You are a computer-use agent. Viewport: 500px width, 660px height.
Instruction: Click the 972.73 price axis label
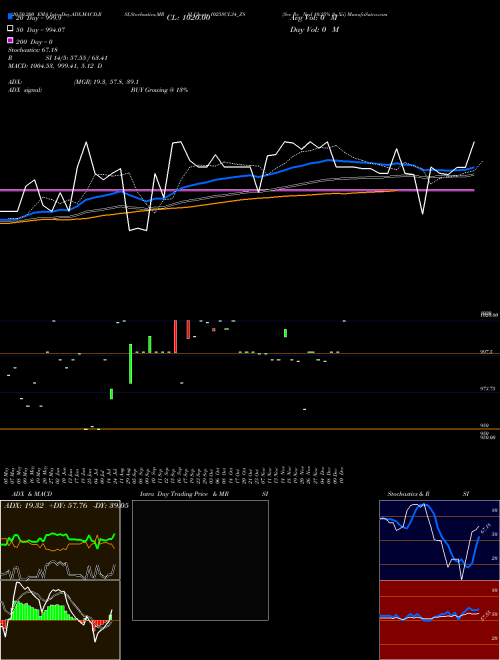pos(487,389)
